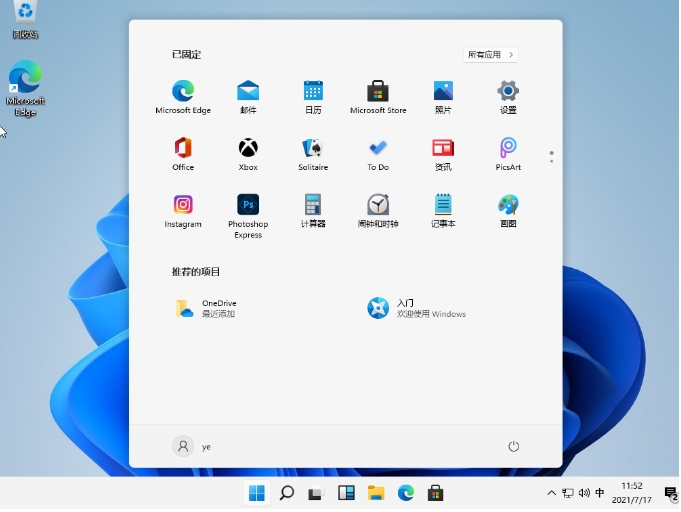Open the Xbox app
This screenshot has height=512, width=681.
[x=248, y=149]
